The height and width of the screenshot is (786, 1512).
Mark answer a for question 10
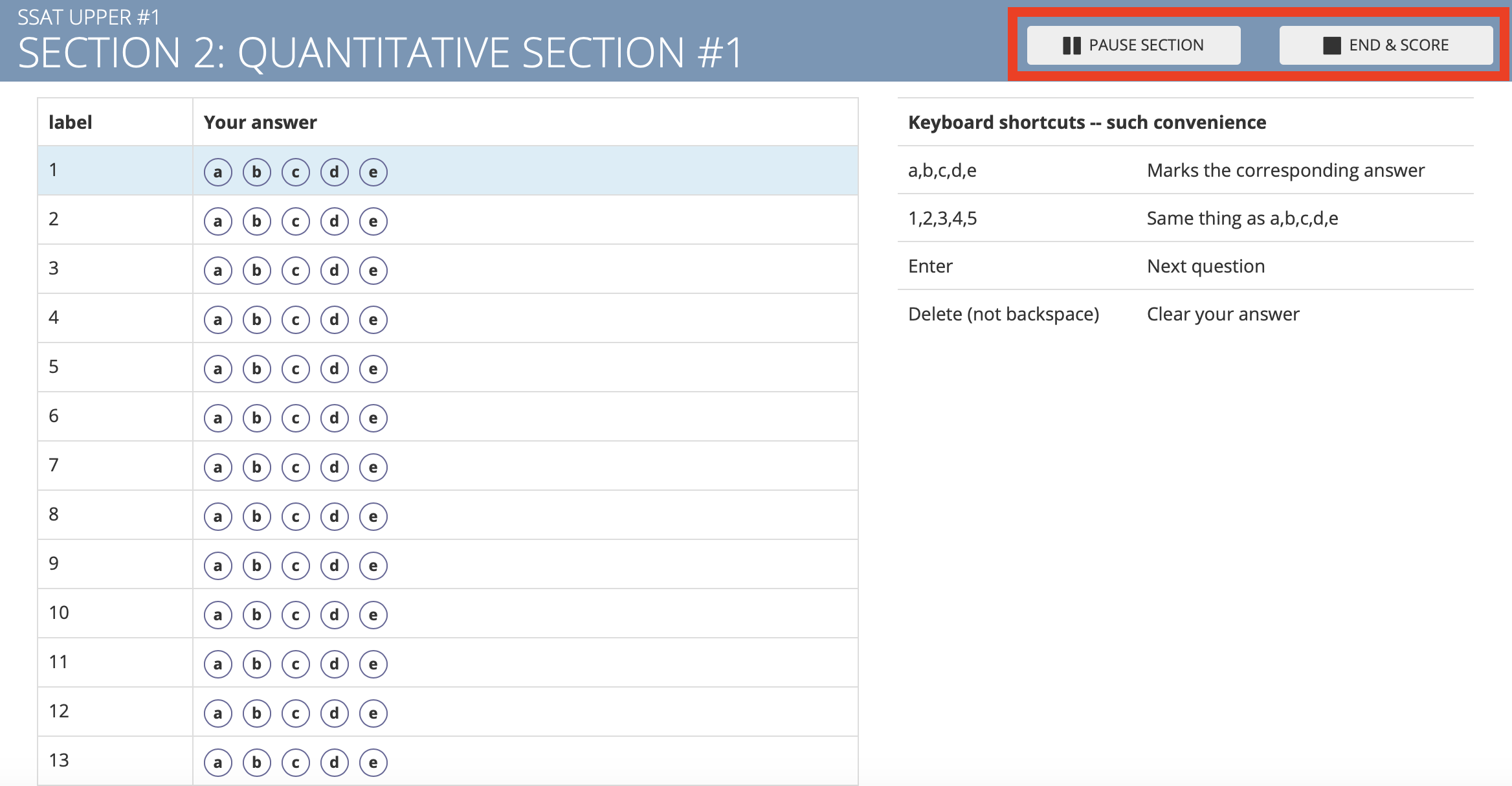click(218, 615)
